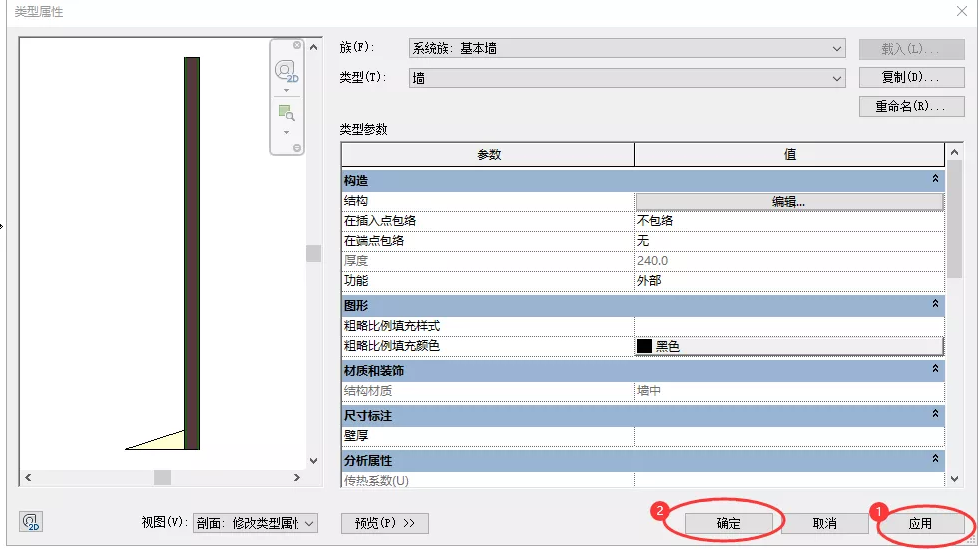Click the black 粗略比例填充颜色 swatch

pyautogui.click(x=645, y=346)
